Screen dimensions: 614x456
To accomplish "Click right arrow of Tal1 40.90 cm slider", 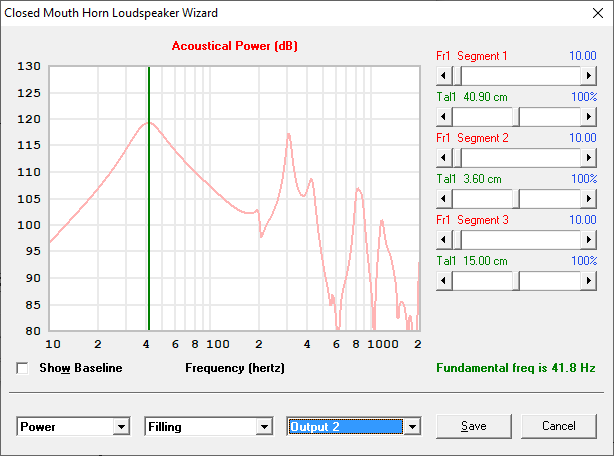I will 589,117.
